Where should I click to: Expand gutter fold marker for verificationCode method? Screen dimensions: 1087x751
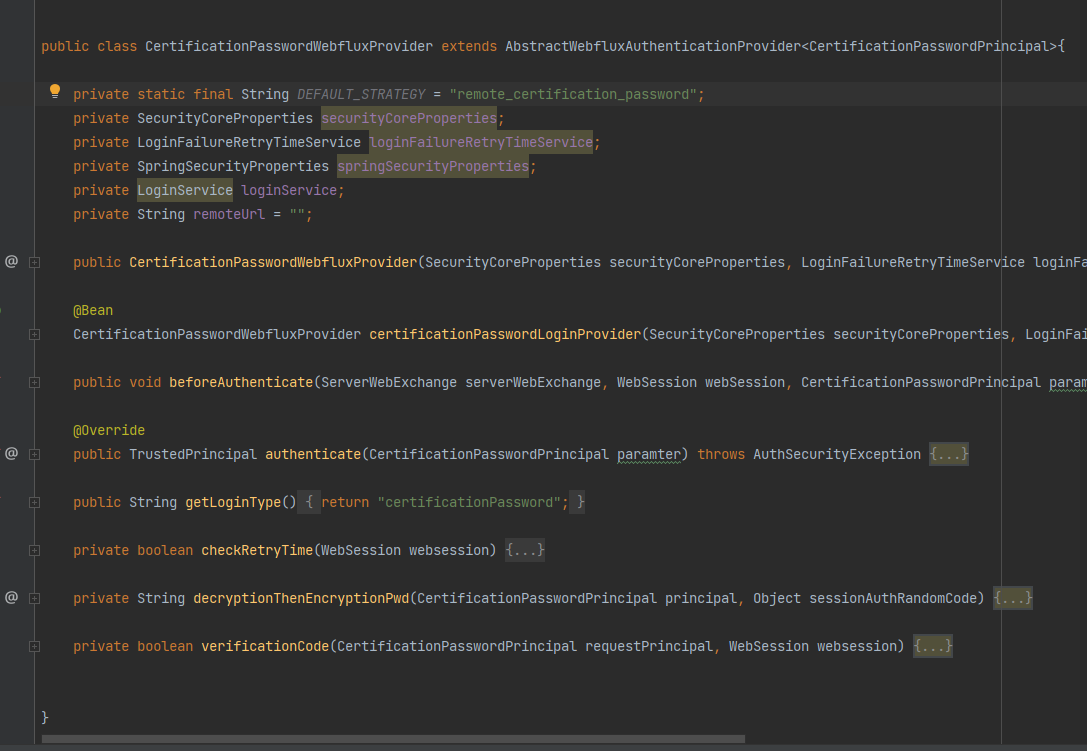click(x=34, y=647)
